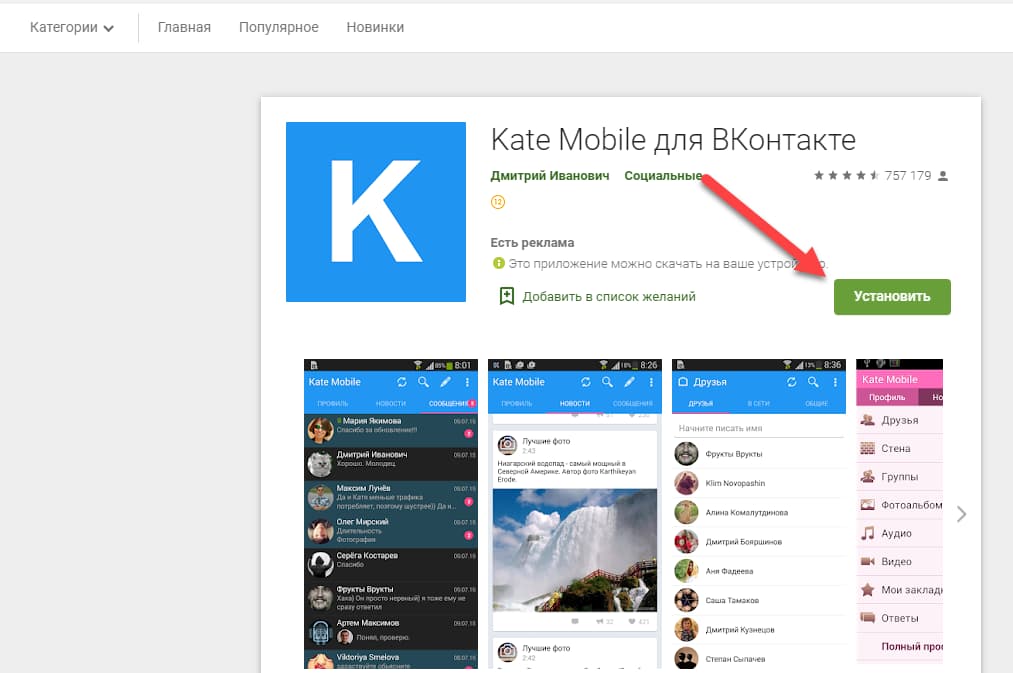Click Аудио entry in the pink screenshot
The image size is (1013, 673).
point(899,533)
